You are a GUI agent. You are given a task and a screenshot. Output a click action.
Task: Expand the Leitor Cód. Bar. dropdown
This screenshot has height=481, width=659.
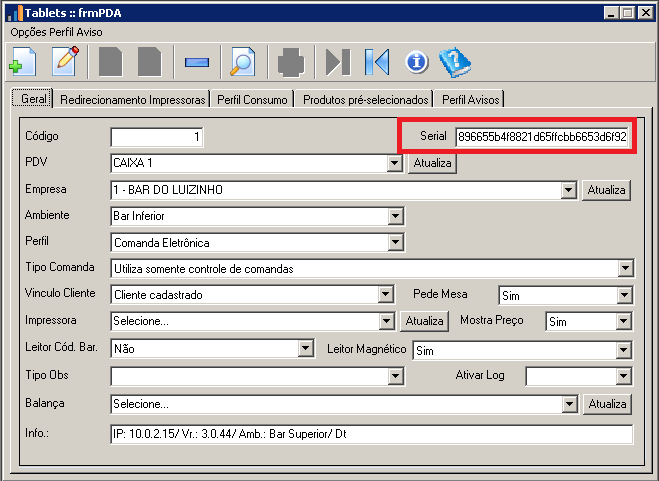[x=305, y=348]
